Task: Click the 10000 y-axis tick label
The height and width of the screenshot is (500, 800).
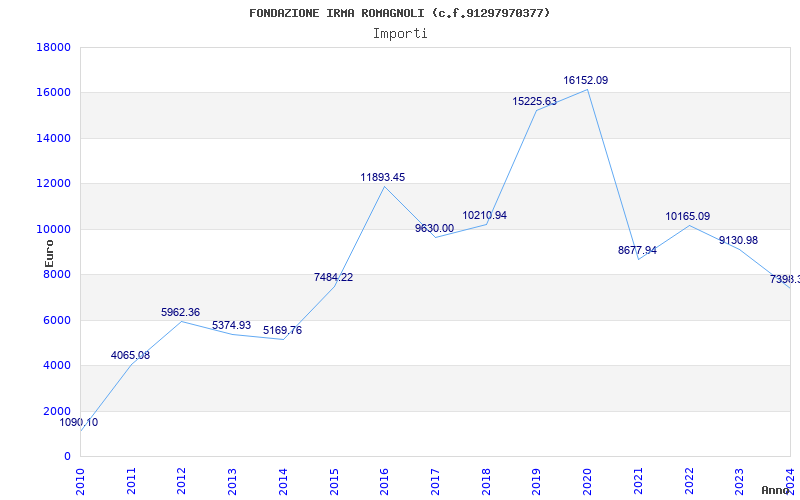Action: tap(53, 230)
